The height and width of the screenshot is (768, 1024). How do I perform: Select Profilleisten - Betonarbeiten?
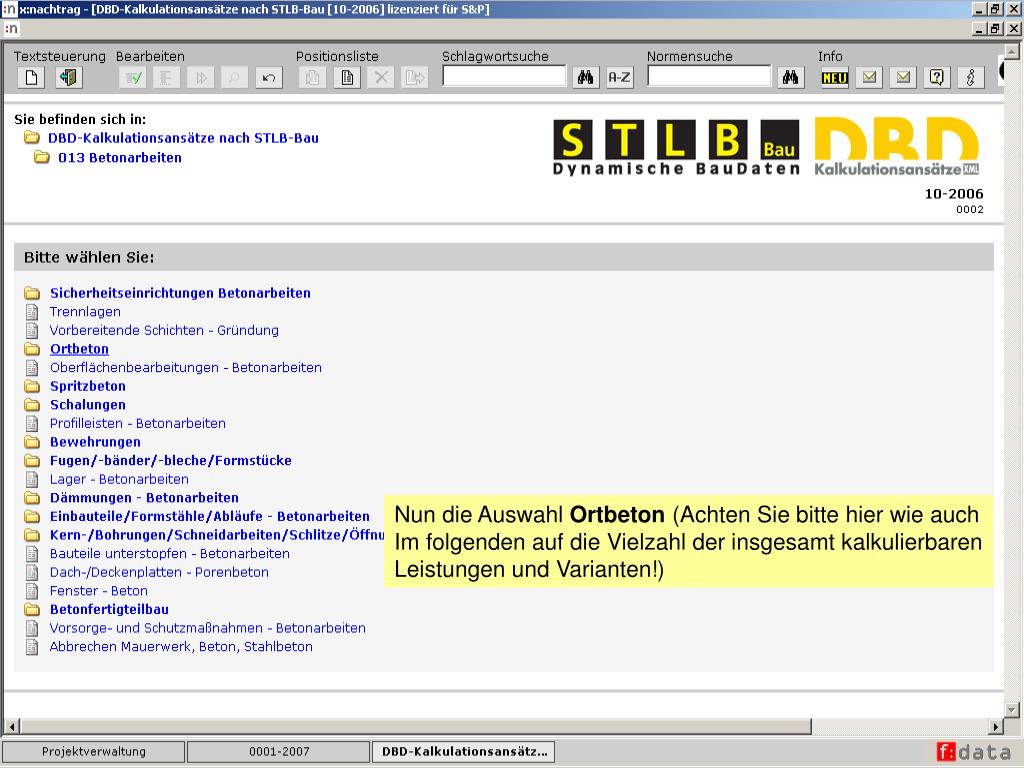(x=138, y=424)
